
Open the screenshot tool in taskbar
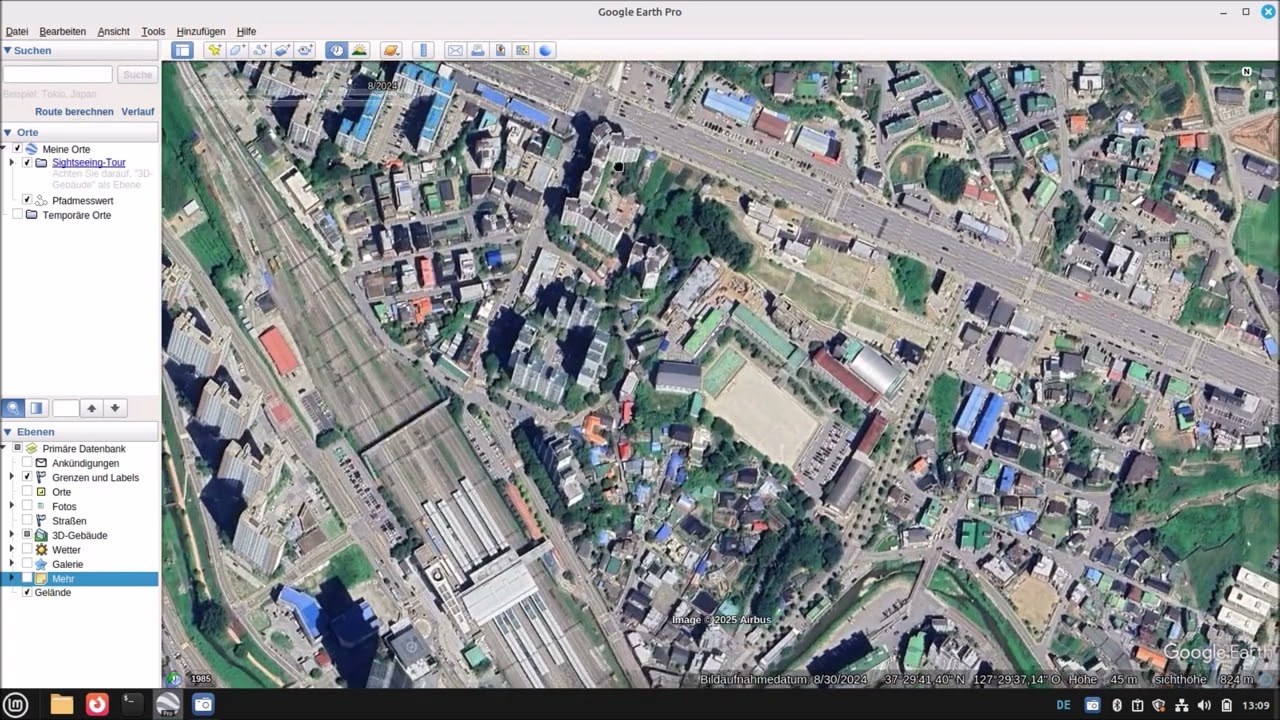pos(203,704)
